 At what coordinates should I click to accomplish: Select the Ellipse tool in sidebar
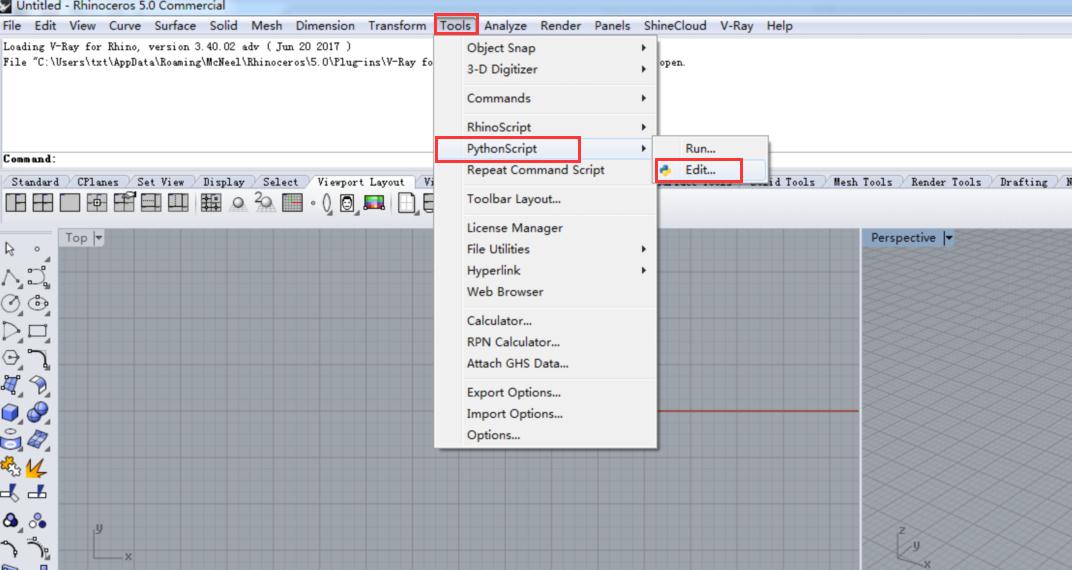click(x=38, y=303)
